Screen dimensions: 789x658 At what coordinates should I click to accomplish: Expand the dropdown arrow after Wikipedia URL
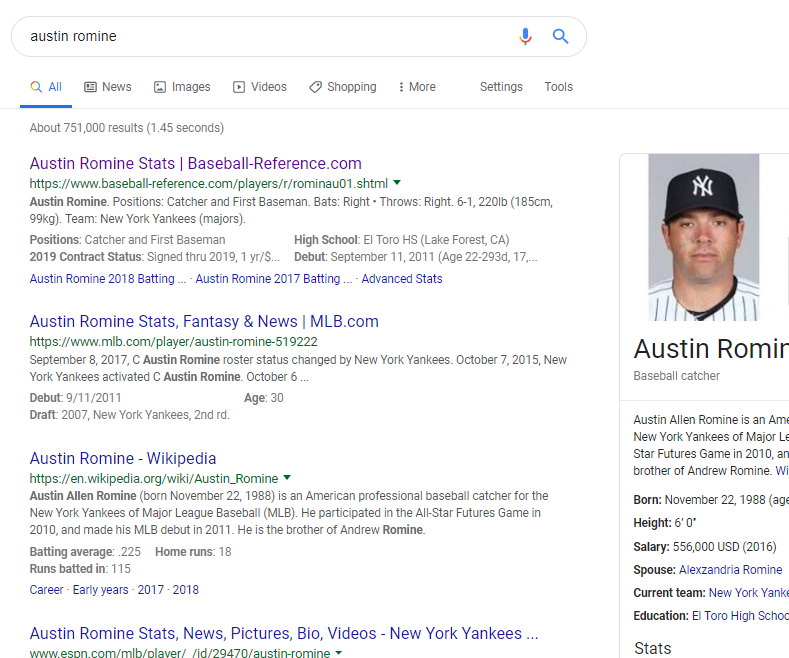(x=287, y=477)
